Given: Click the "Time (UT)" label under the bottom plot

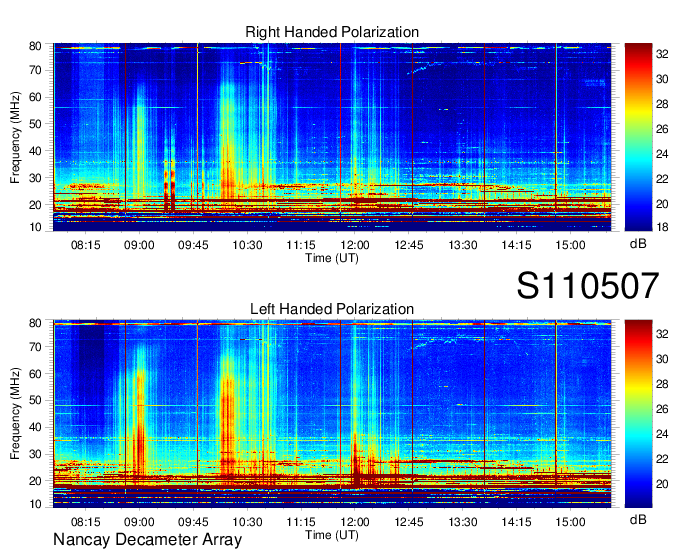Looking at the screenshot, I should pyautogui.click(x=332, y=535).
